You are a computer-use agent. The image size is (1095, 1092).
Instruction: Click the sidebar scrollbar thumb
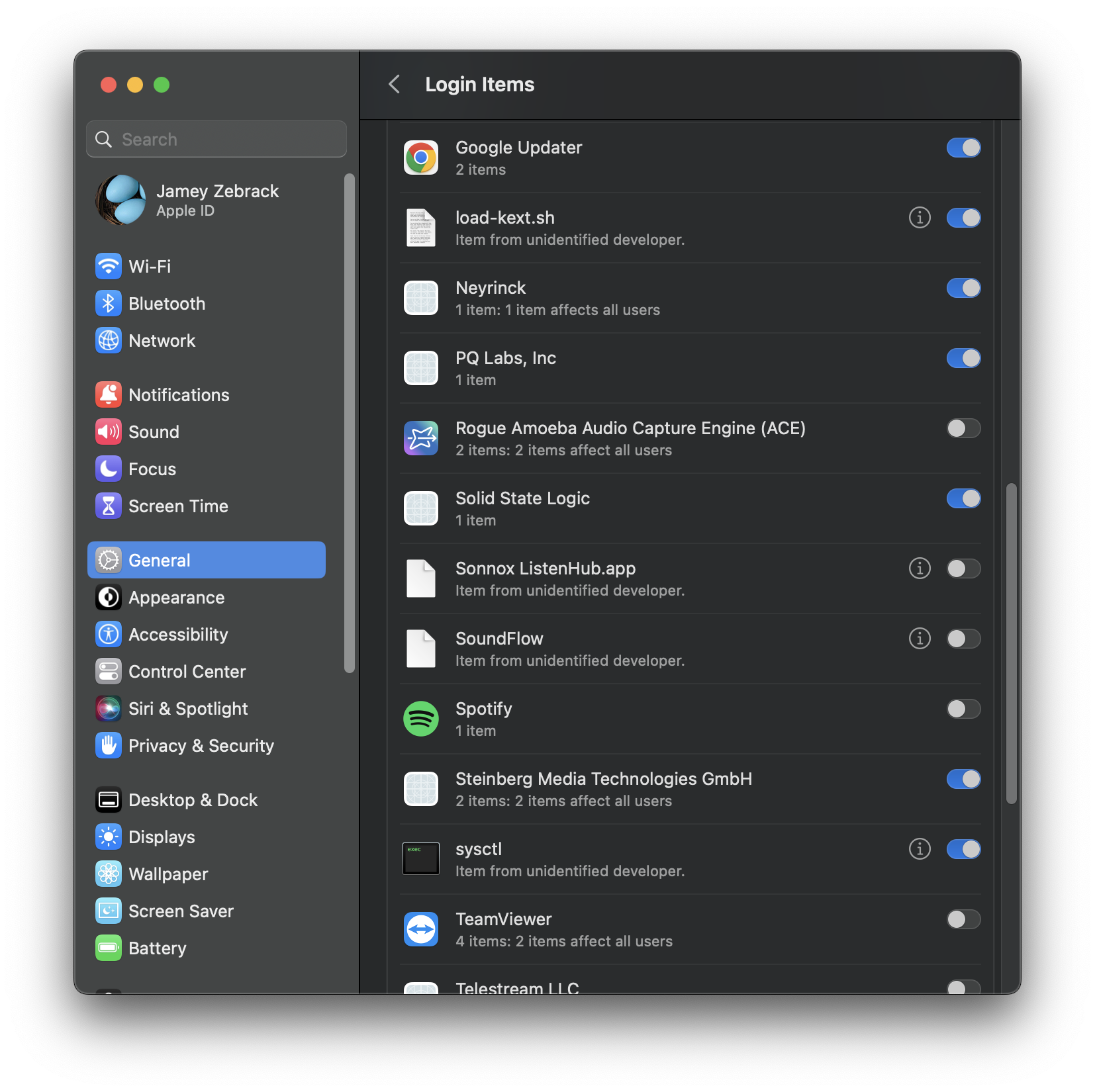[x=350, y=423]
